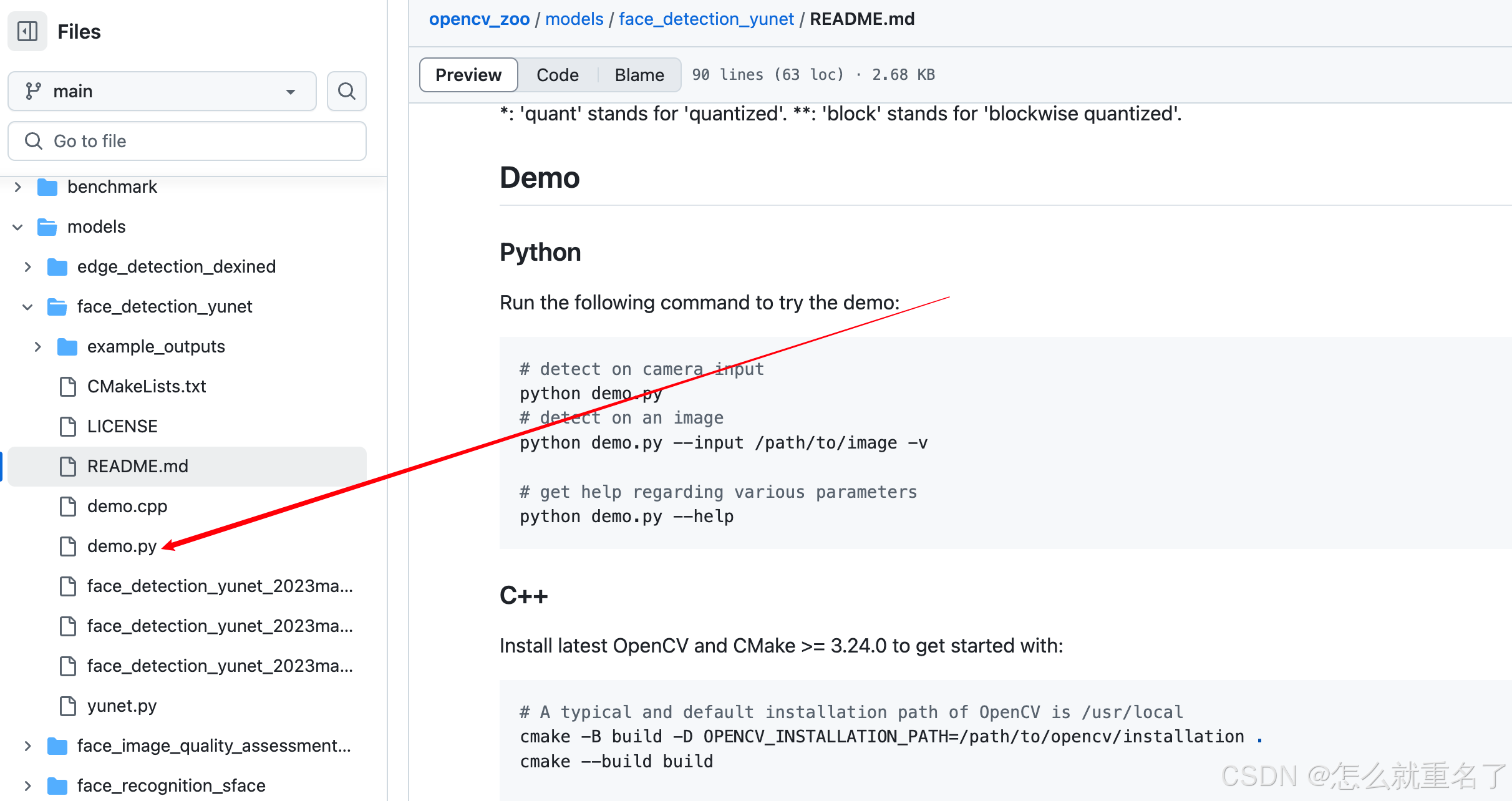Screen dimensions: 1512x801
Task: Open demo.py in the file tree
Action: [122, 546]
